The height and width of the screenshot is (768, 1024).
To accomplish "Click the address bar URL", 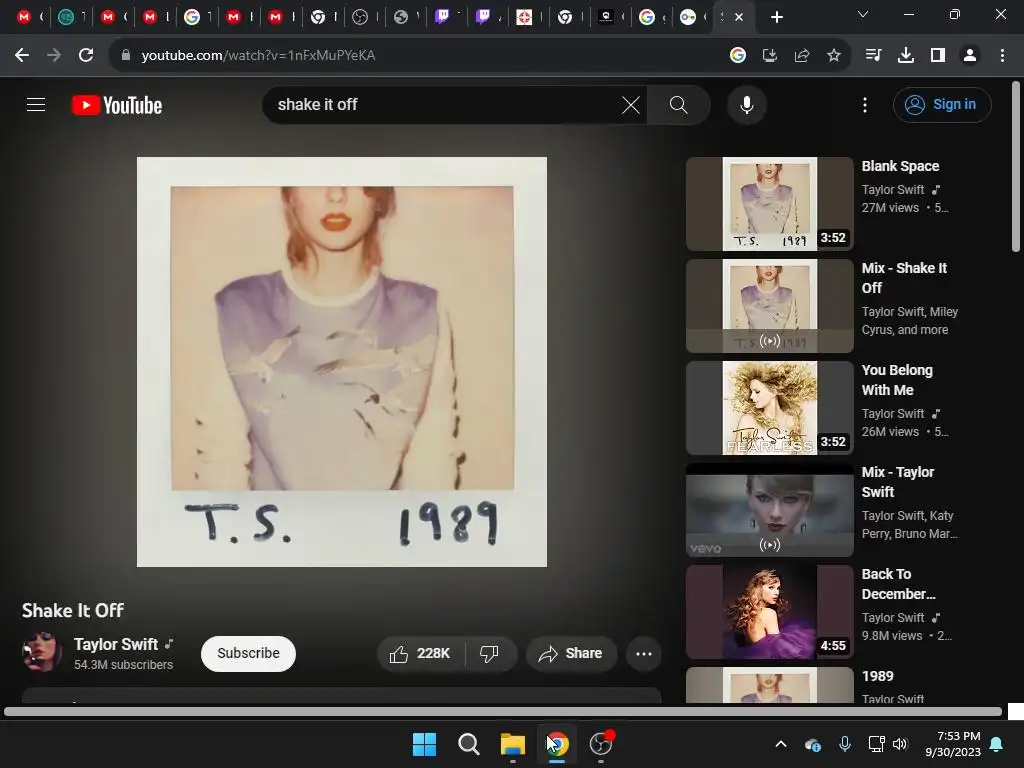I will point(259,56).
